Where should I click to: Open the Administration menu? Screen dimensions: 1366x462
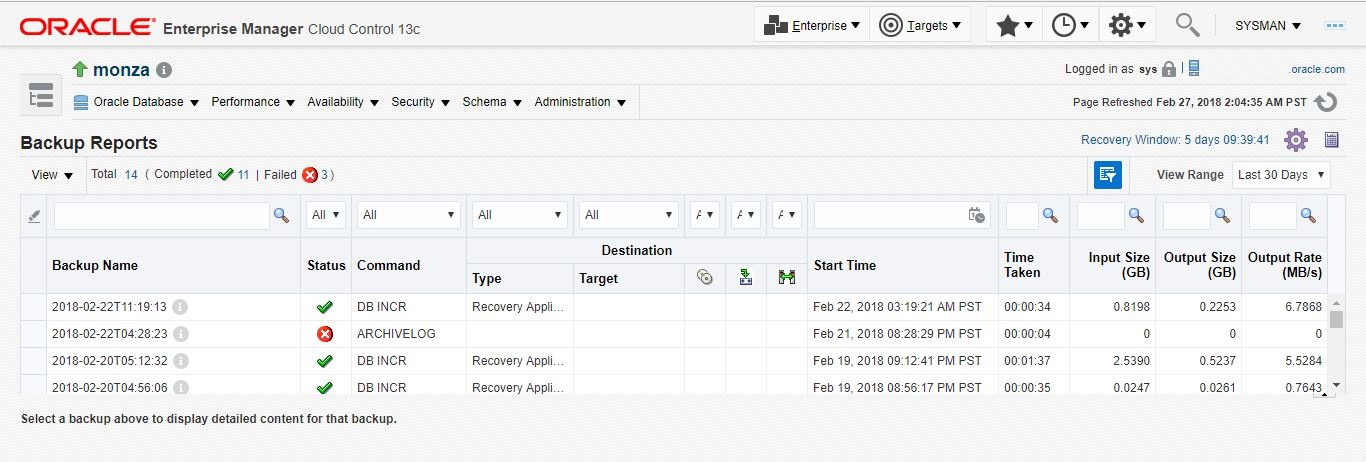point(580,102)
